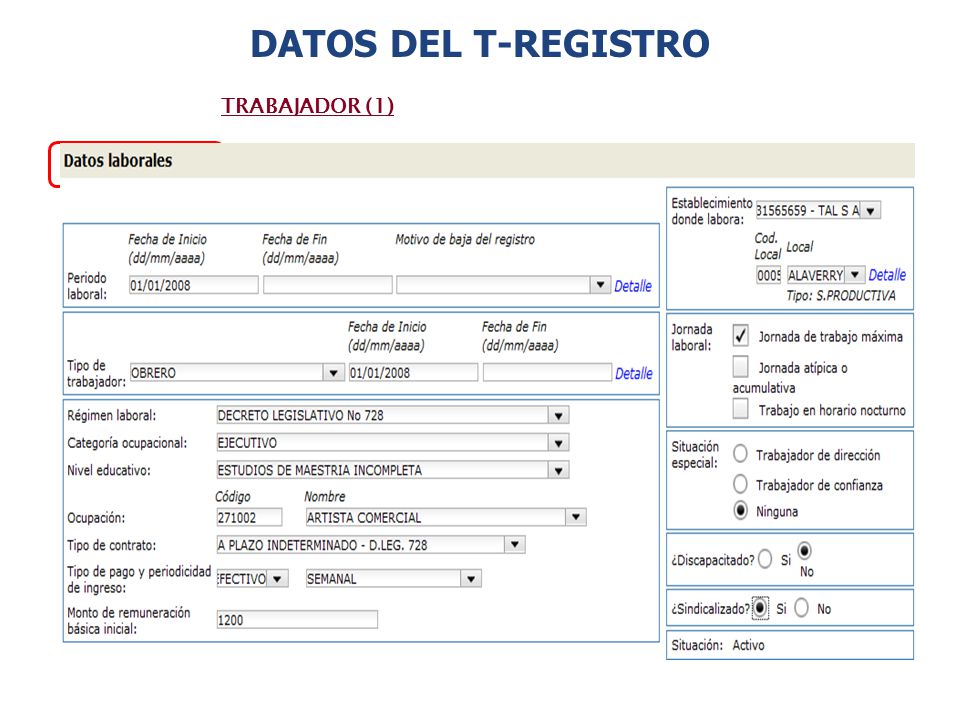Open the Nivel educativo dropdown
Screen dimensions: 960x720
[x=558, y=470]
